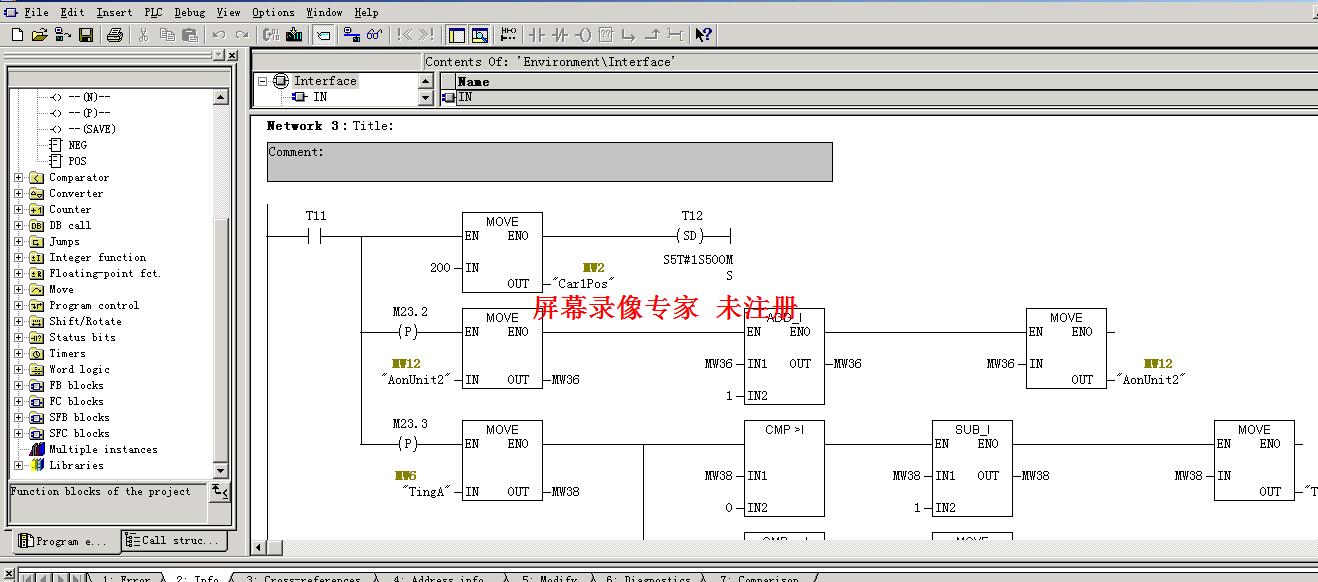Screen dimensions: 1318x582
Task: Open the File menu
Action: (36, 12)
